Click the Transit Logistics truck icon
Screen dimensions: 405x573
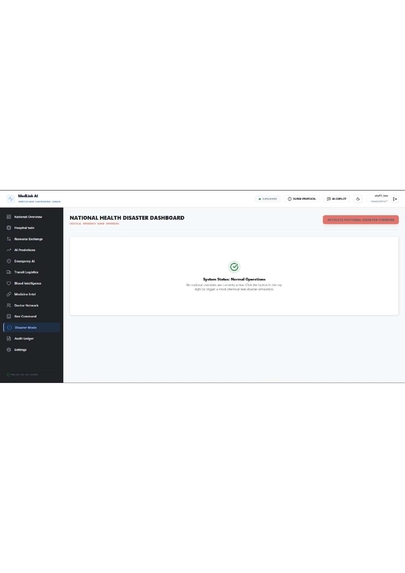pos(9,272)
